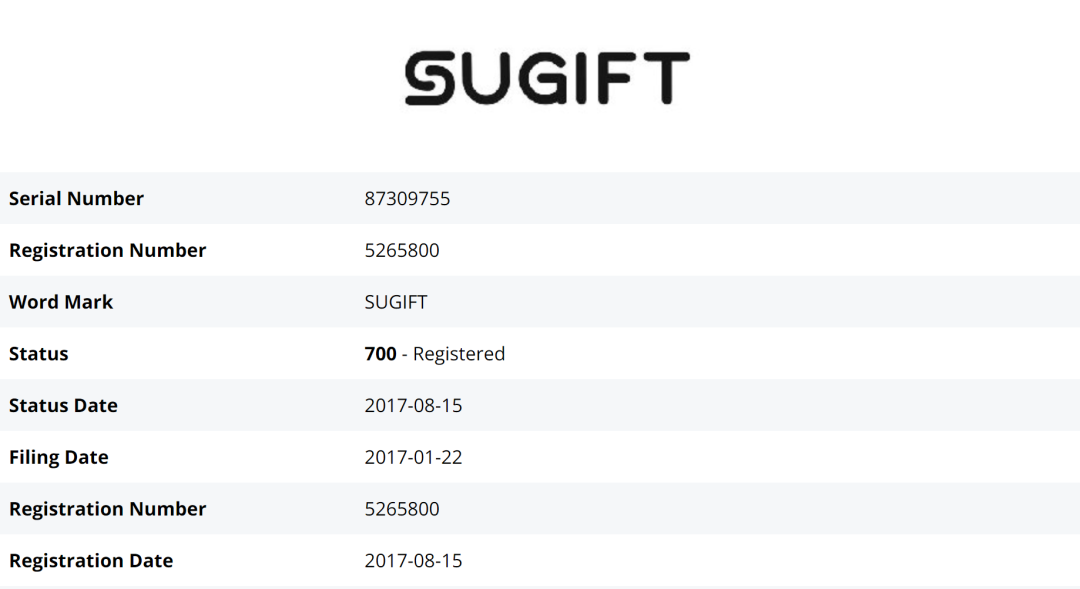Viewport: 1080px width, 589px height.
Task: Click the SUGIFT logo image
Action: [x=547, y=79]
